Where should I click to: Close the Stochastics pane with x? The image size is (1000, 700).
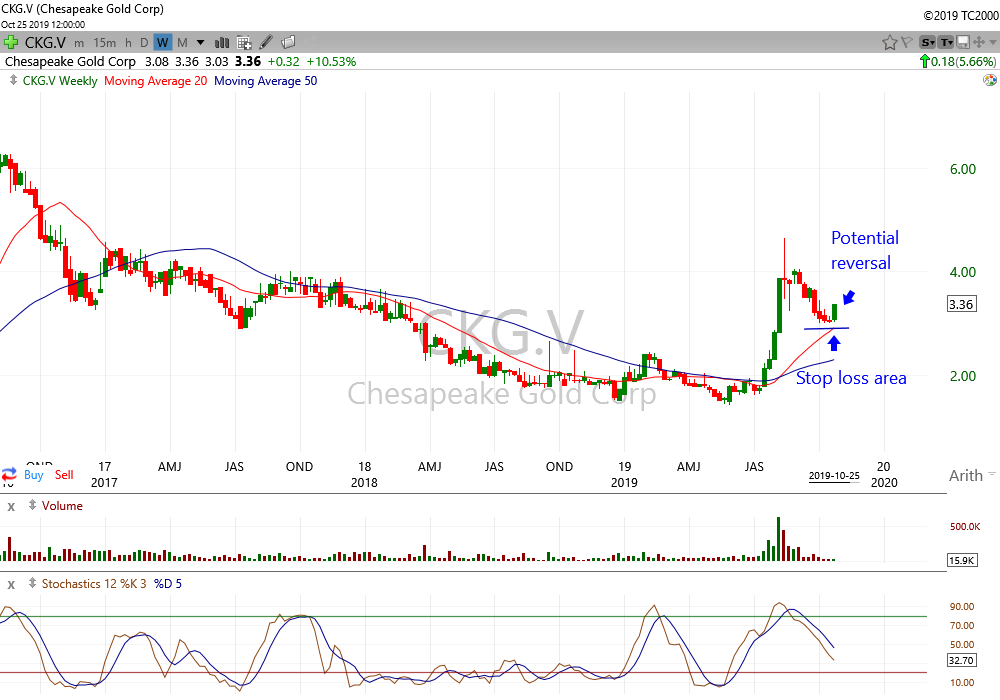(11, 585)
